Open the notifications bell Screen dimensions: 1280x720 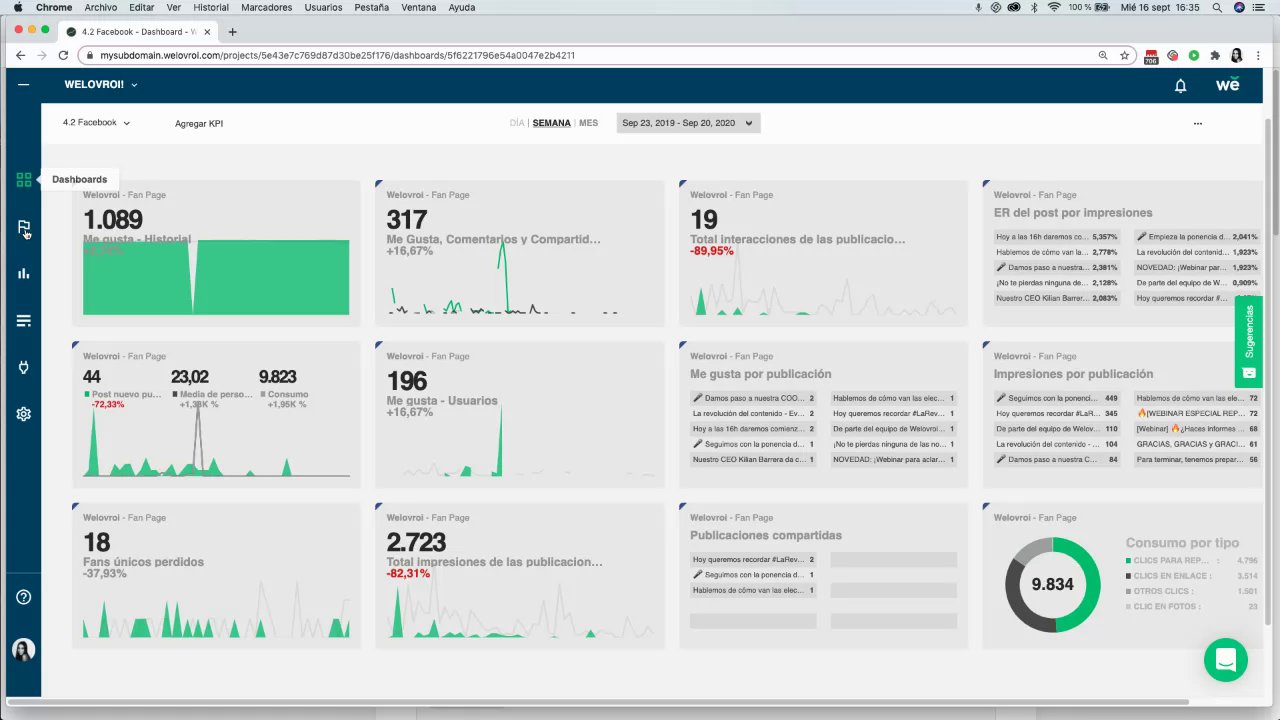(x=1180, y=86)
